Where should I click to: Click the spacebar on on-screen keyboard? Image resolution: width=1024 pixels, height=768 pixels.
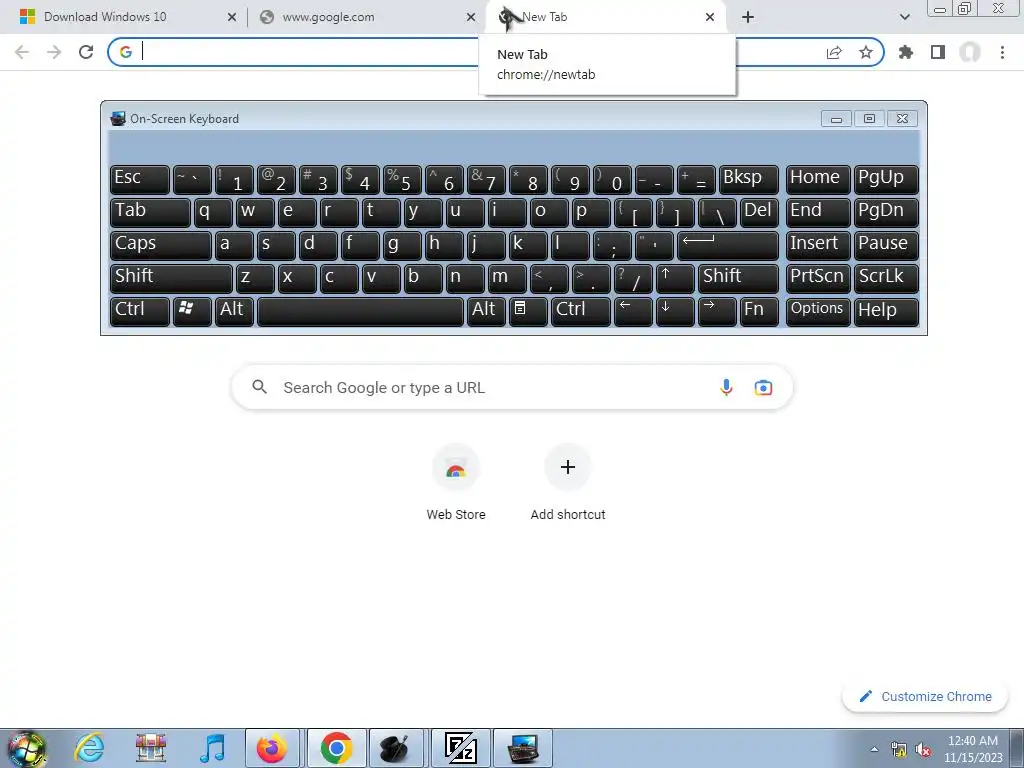pos(360,311)
